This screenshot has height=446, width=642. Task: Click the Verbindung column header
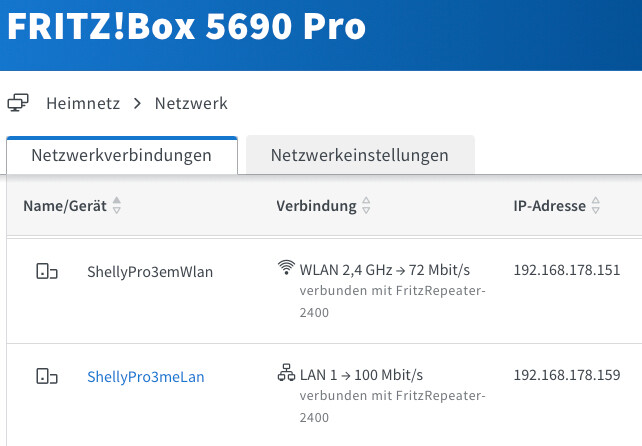click(x=316, y=207)
